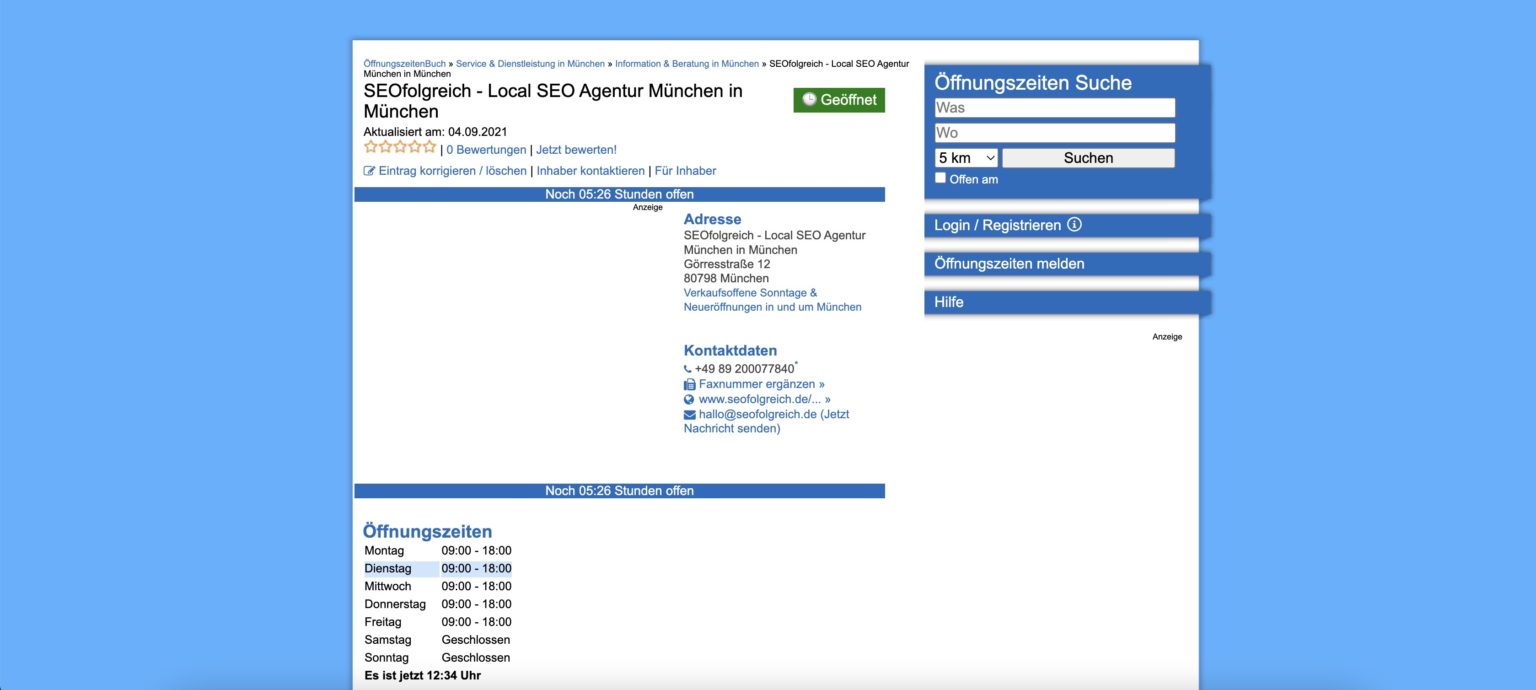Open the Öffnungszeiten melden panel

[x=1067, y=264]
